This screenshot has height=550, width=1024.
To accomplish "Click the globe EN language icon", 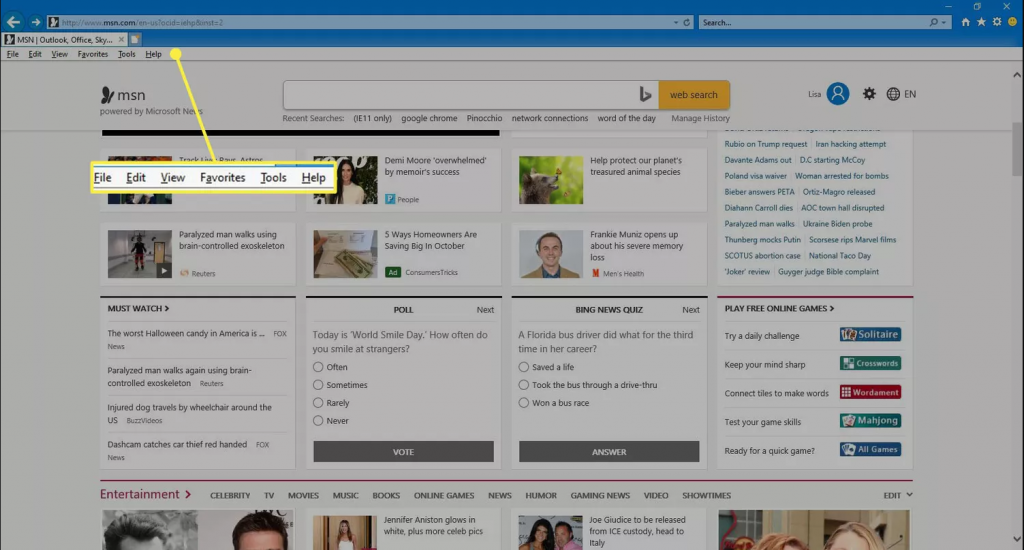I will [x=901, y=94].
